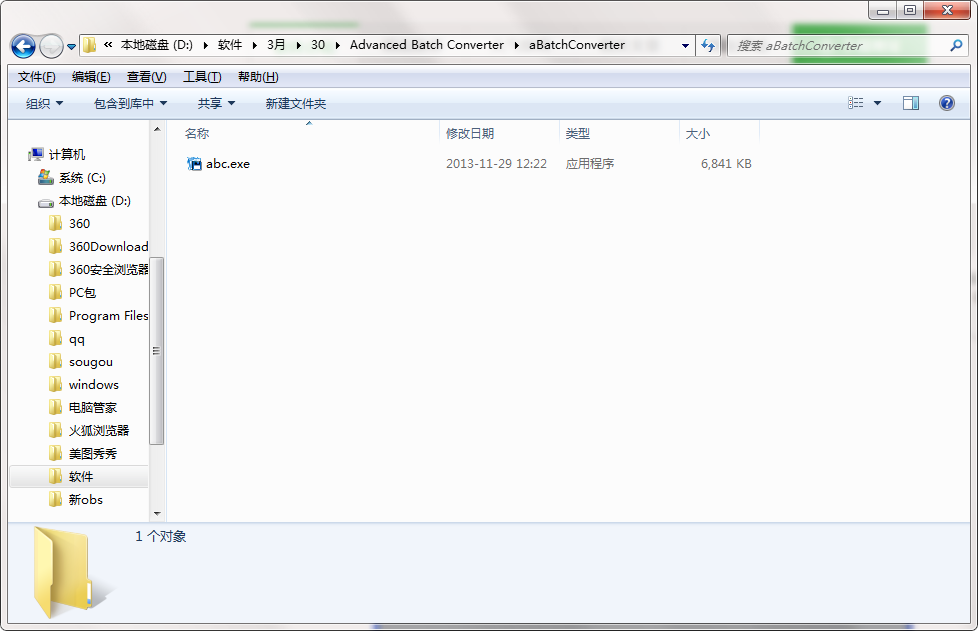Open address bar previous locations dropdown arrow

click(x=685, y=46)
